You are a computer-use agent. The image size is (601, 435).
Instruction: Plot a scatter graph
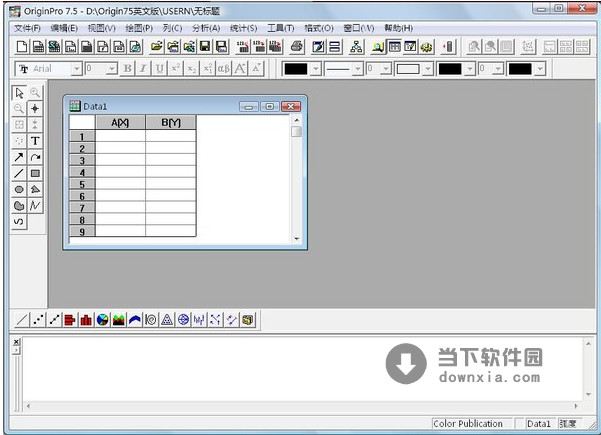[x=38, y=319]
